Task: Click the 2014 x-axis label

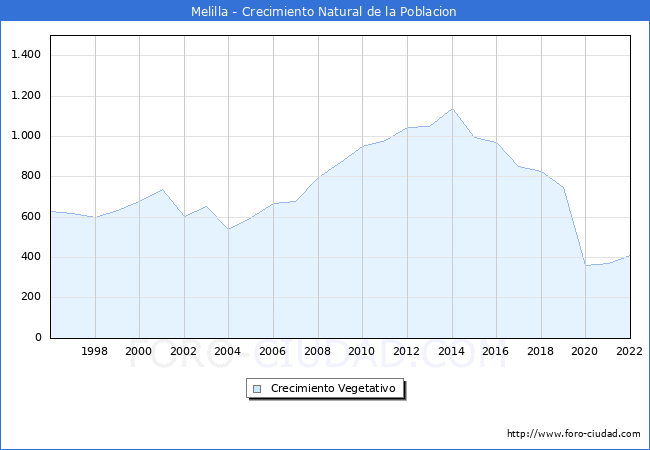Action: point(451,351)
